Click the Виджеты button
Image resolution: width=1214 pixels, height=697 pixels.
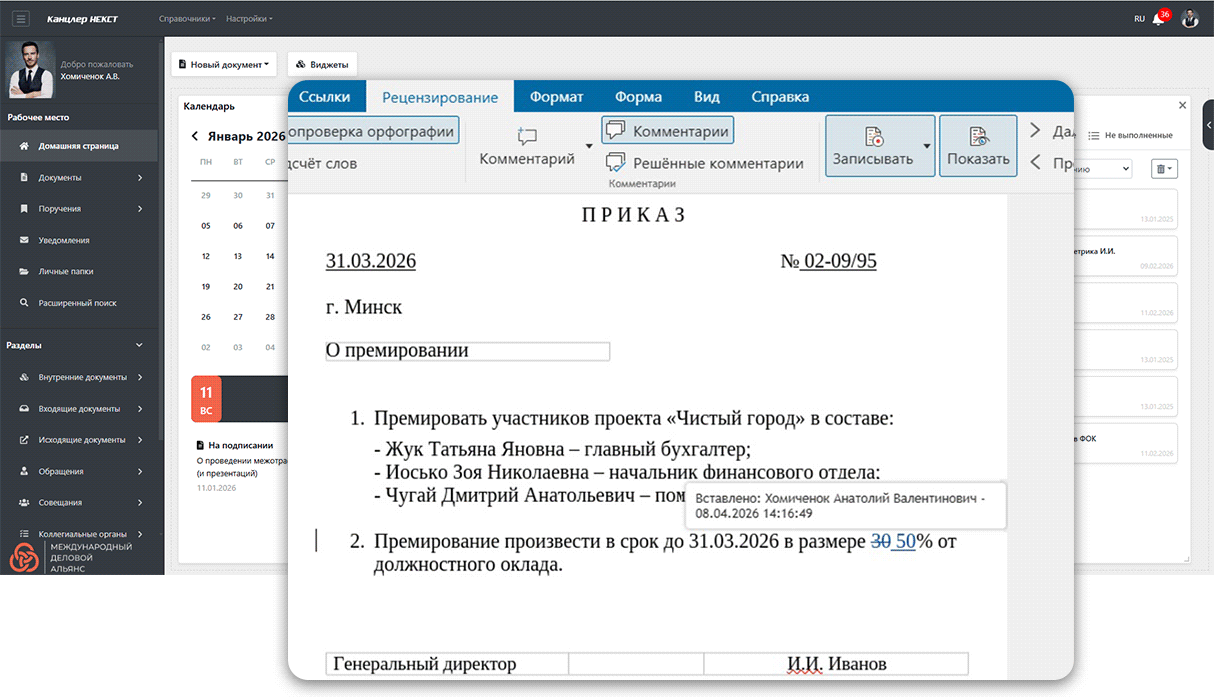321,65
